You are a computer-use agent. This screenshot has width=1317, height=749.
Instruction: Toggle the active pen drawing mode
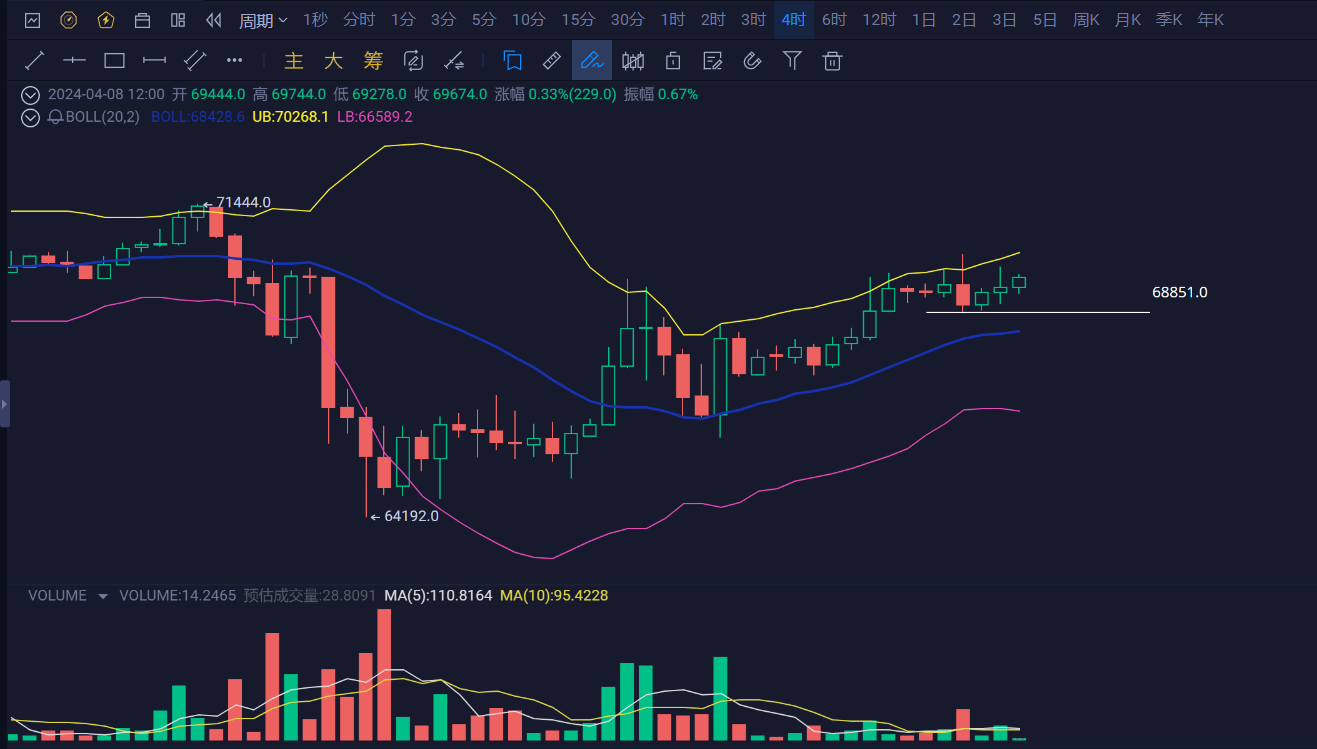592,61
